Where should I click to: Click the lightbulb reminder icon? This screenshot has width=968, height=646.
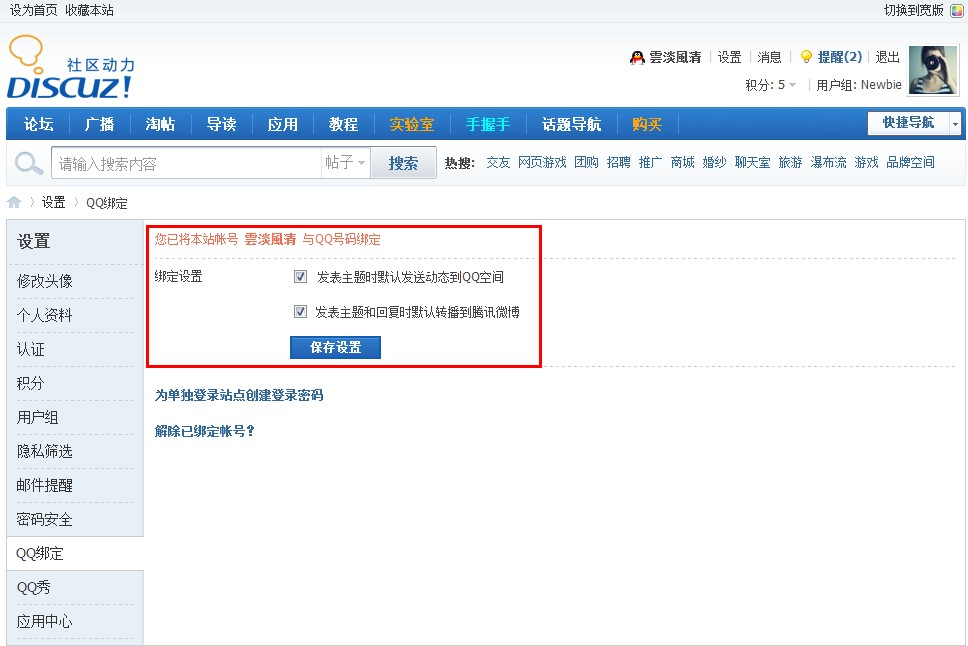[x=806, y=57]
